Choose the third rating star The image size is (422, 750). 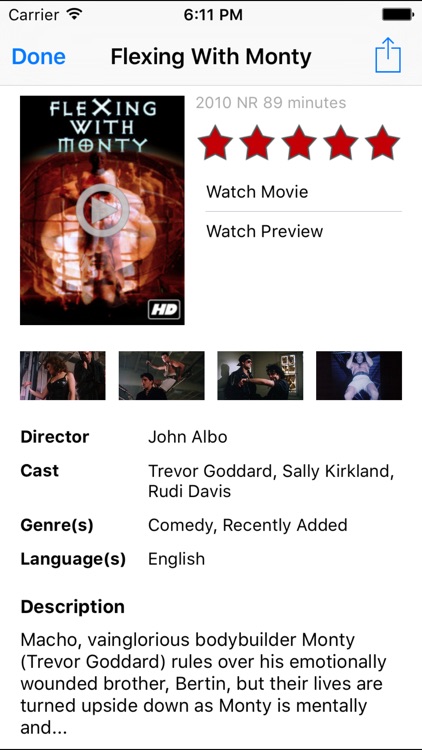(299, 143)
